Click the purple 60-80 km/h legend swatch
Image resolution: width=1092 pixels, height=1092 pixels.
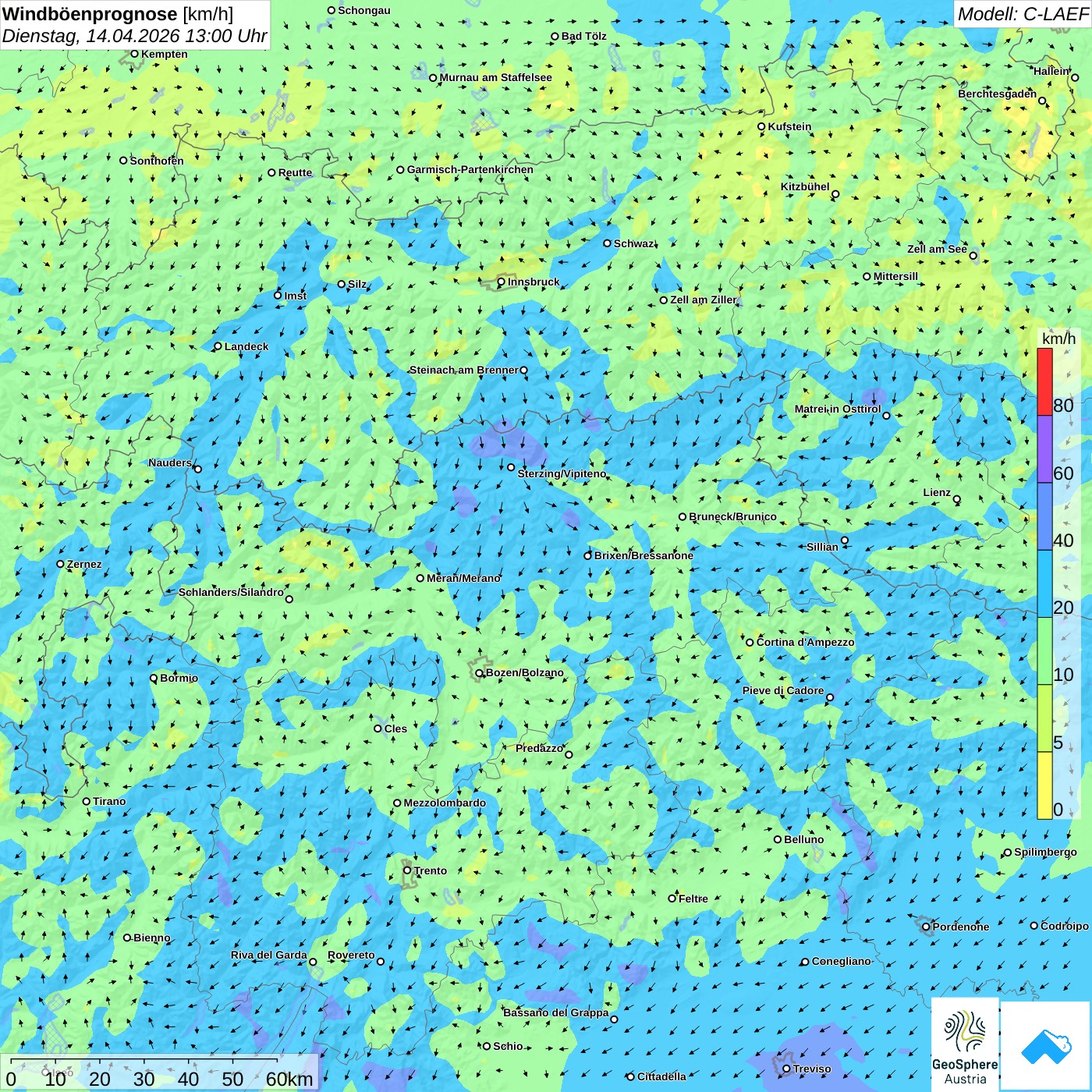[1044, 449]
